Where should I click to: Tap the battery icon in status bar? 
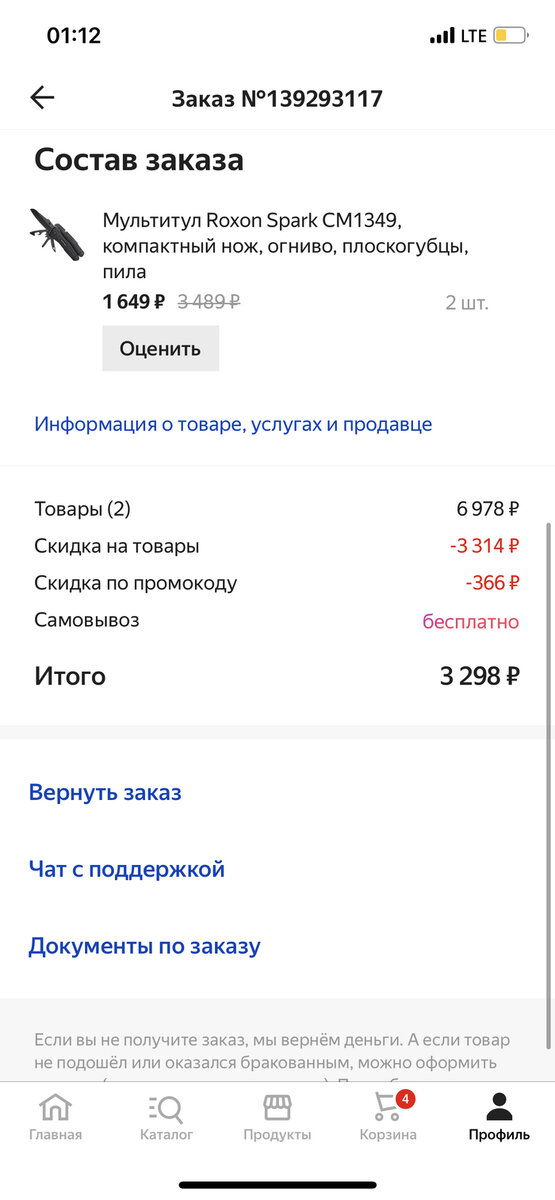[x=510, y=36]
